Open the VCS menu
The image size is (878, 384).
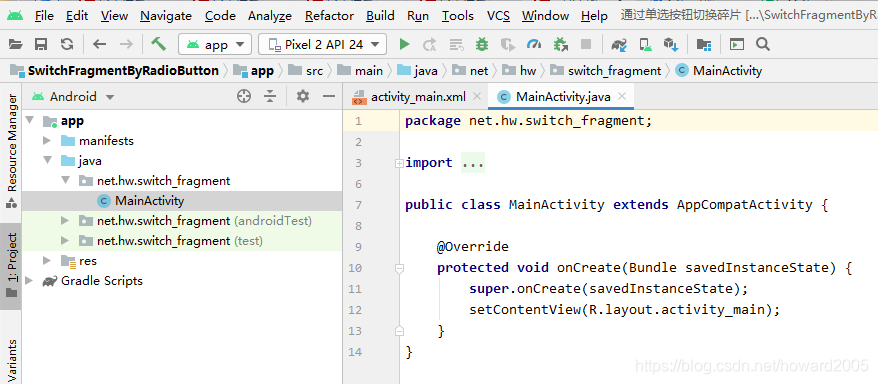click(498, 16)
